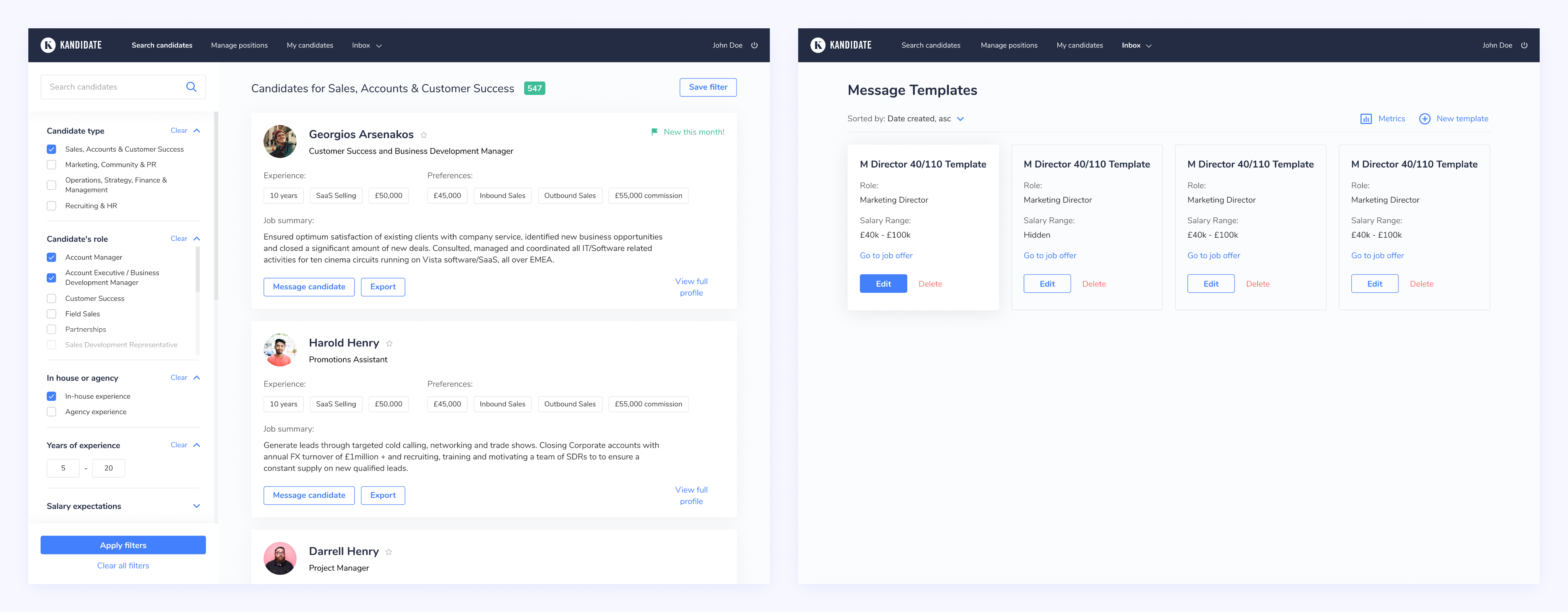The width and height of the screenshot is (1568, 615).
Task: Open My candidates in right navbar
Action: pyautogui.click(x=1079, y=45)
